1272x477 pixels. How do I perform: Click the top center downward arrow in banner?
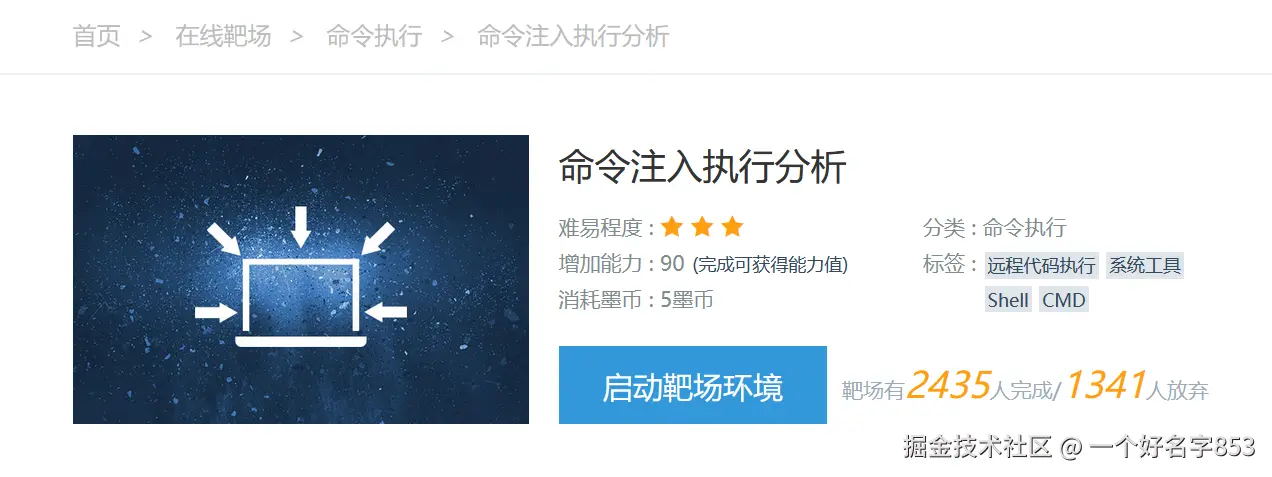[x=301, y=226]
